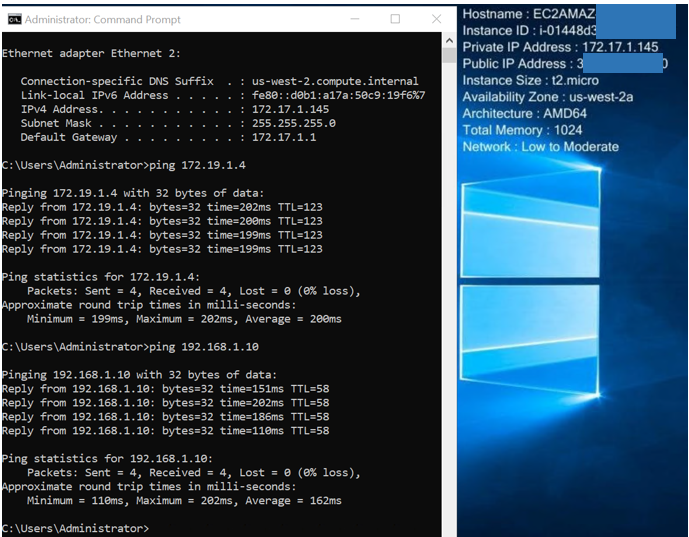Click the subnet mask 255.255.255.0
The image size is (689, 537).
click(x=294, y=123)
